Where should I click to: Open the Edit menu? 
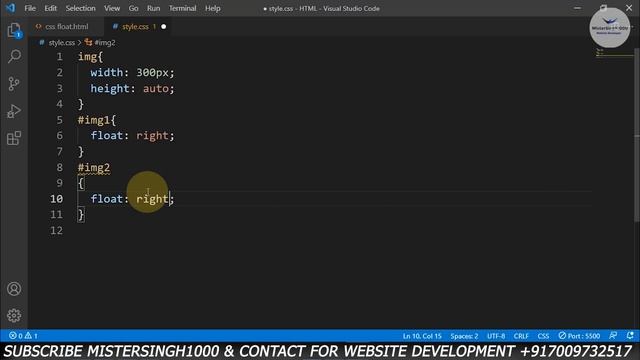point(51,8)
